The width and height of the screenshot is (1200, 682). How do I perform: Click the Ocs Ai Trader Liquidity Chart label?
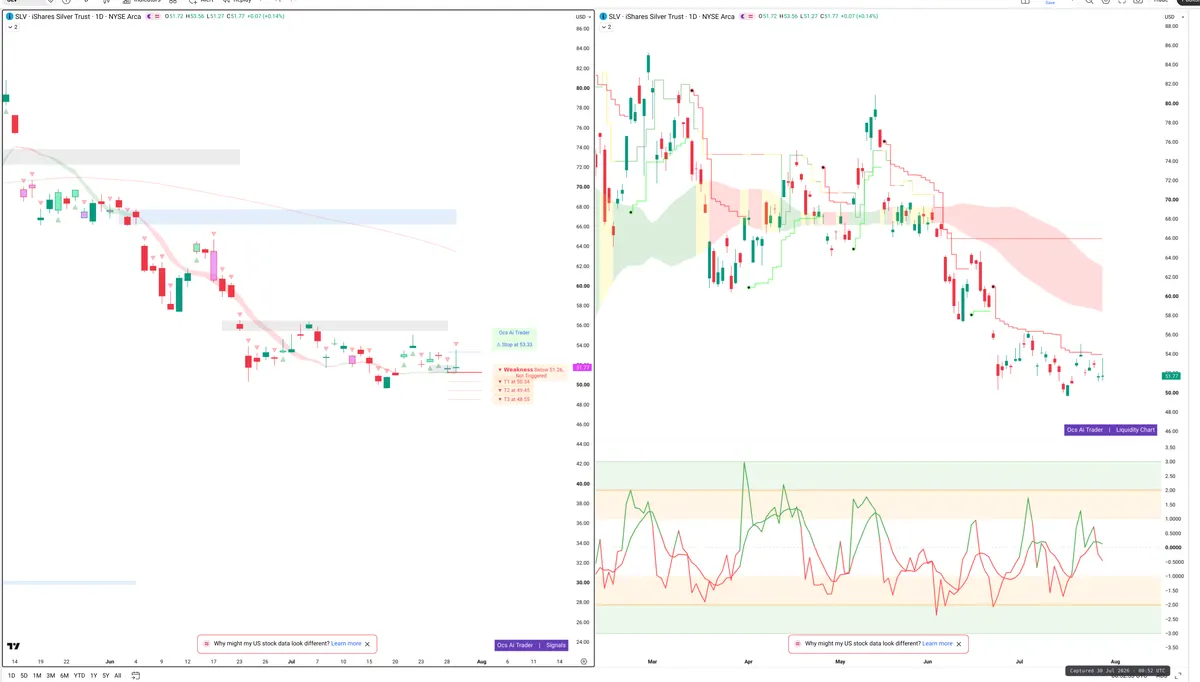point(1110,430)
